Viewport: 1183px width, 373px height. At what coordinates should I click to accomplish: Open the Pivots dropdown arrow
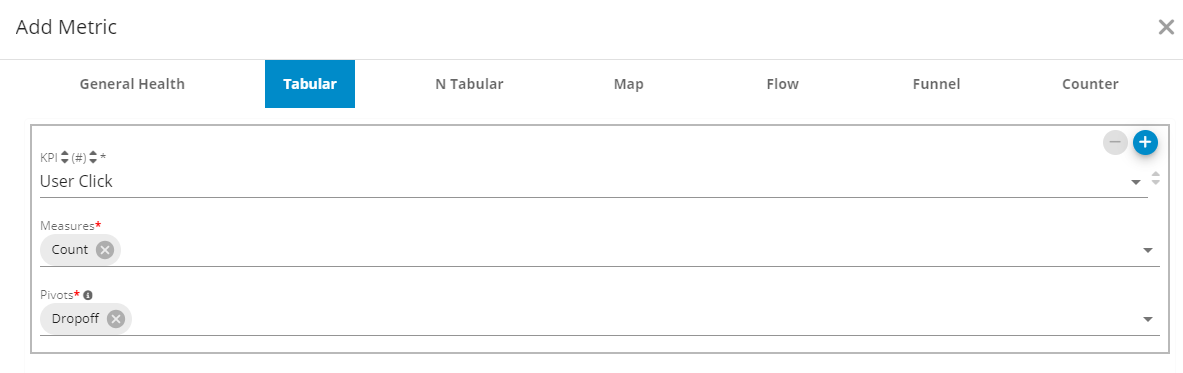click(x=1148, y=319)
